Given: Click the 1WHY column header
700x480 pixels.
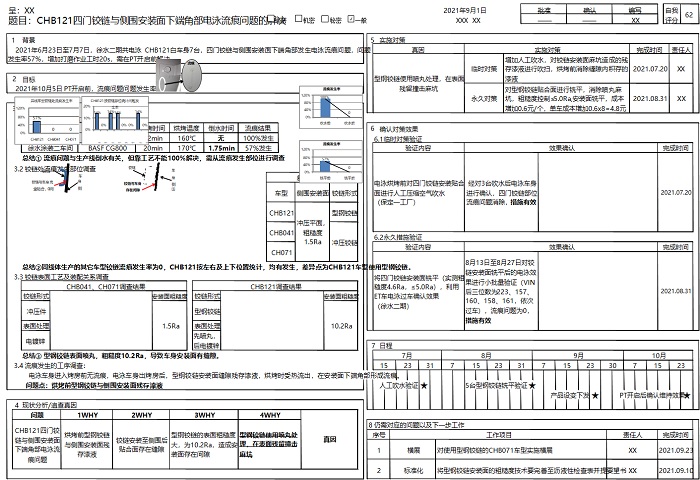Looking at the screenshot, I should [x=88, y=415].
